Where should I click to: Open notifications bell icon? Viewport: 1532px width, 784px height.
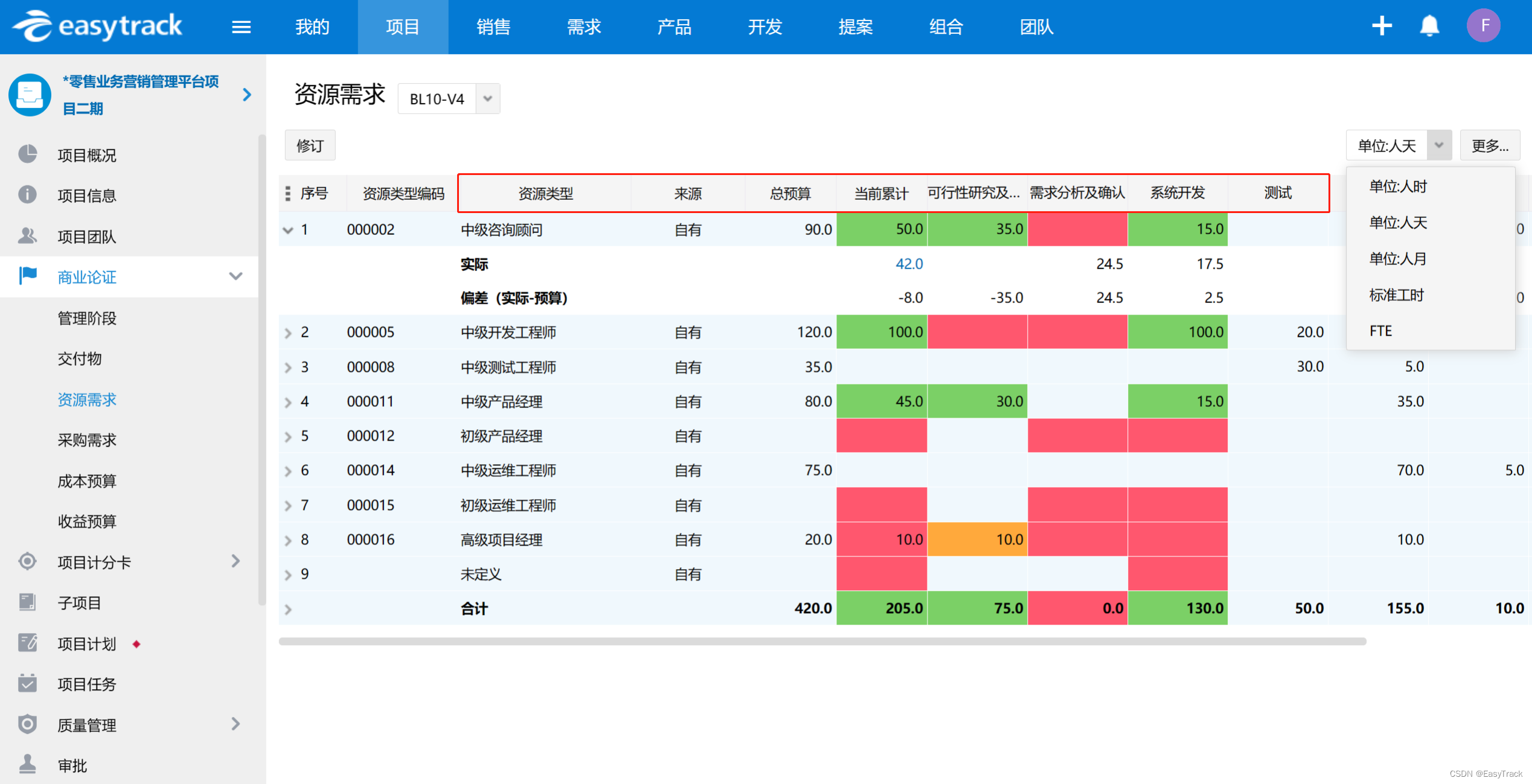[1429, 26]
